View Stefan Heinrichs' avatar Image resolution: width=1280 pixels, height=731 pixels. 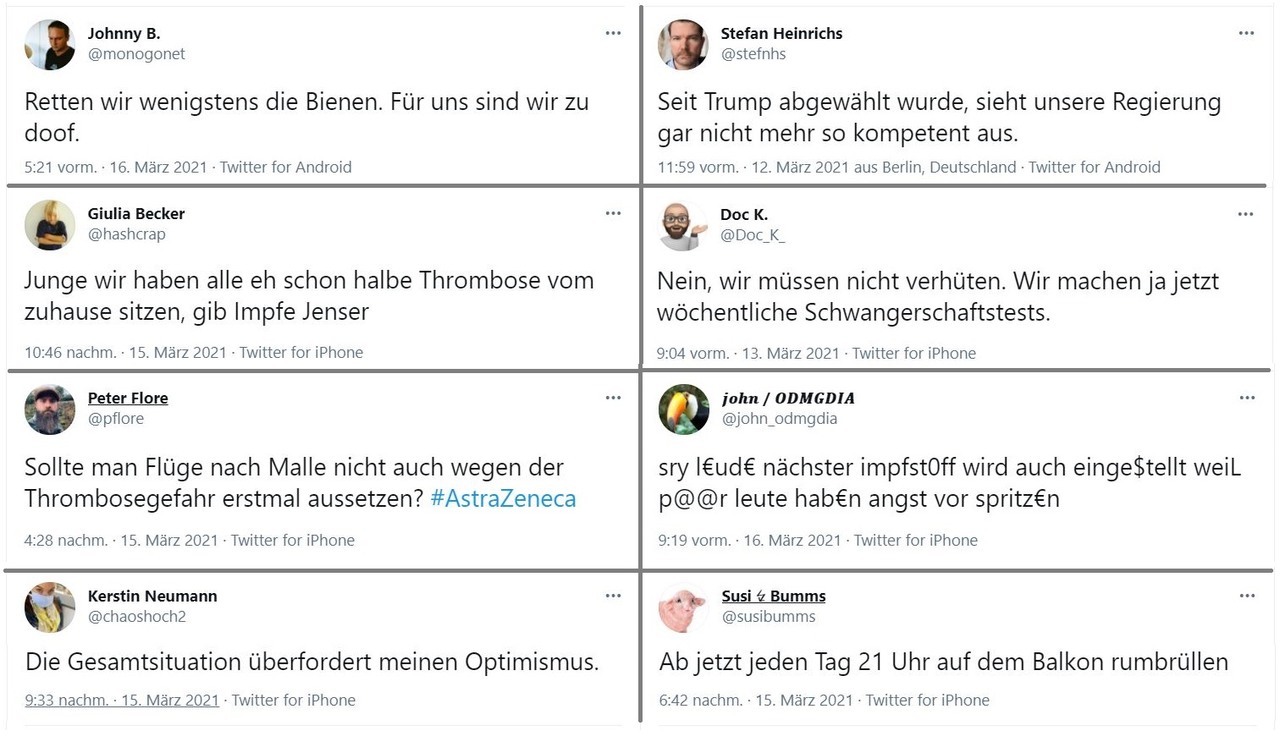click(683, 45)
